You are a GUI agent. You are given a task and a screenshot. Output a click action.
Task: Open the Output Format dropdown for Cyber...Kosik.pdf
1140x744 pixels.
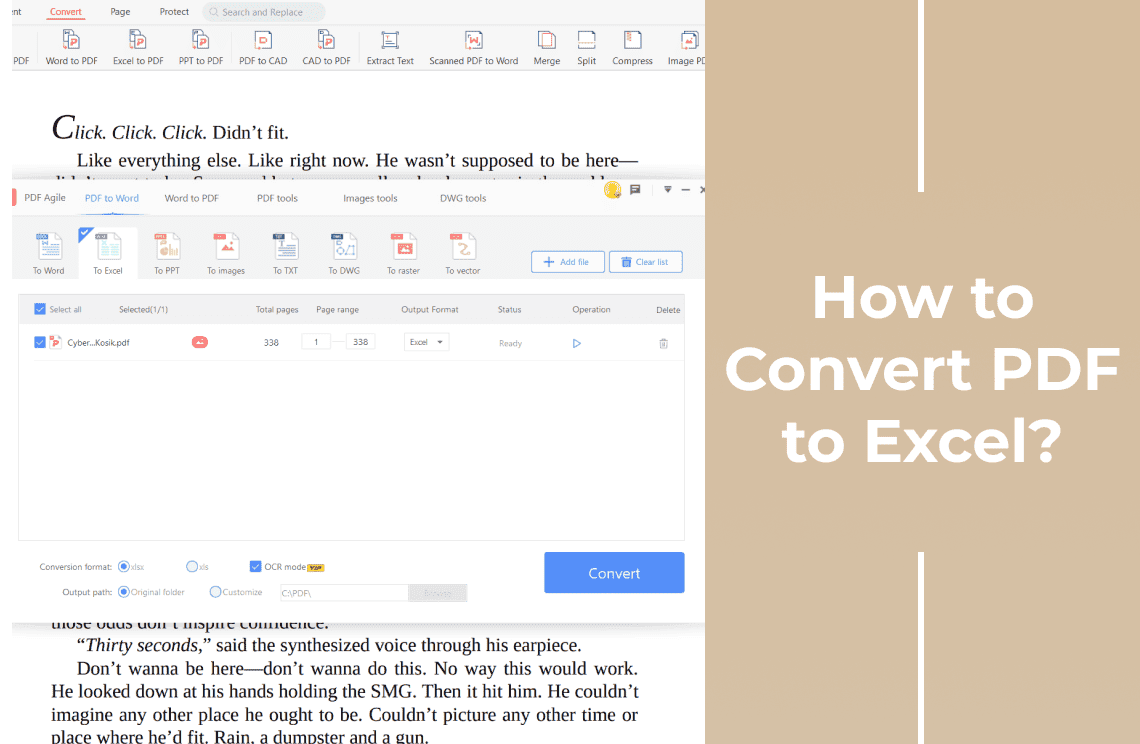[427, 341]
